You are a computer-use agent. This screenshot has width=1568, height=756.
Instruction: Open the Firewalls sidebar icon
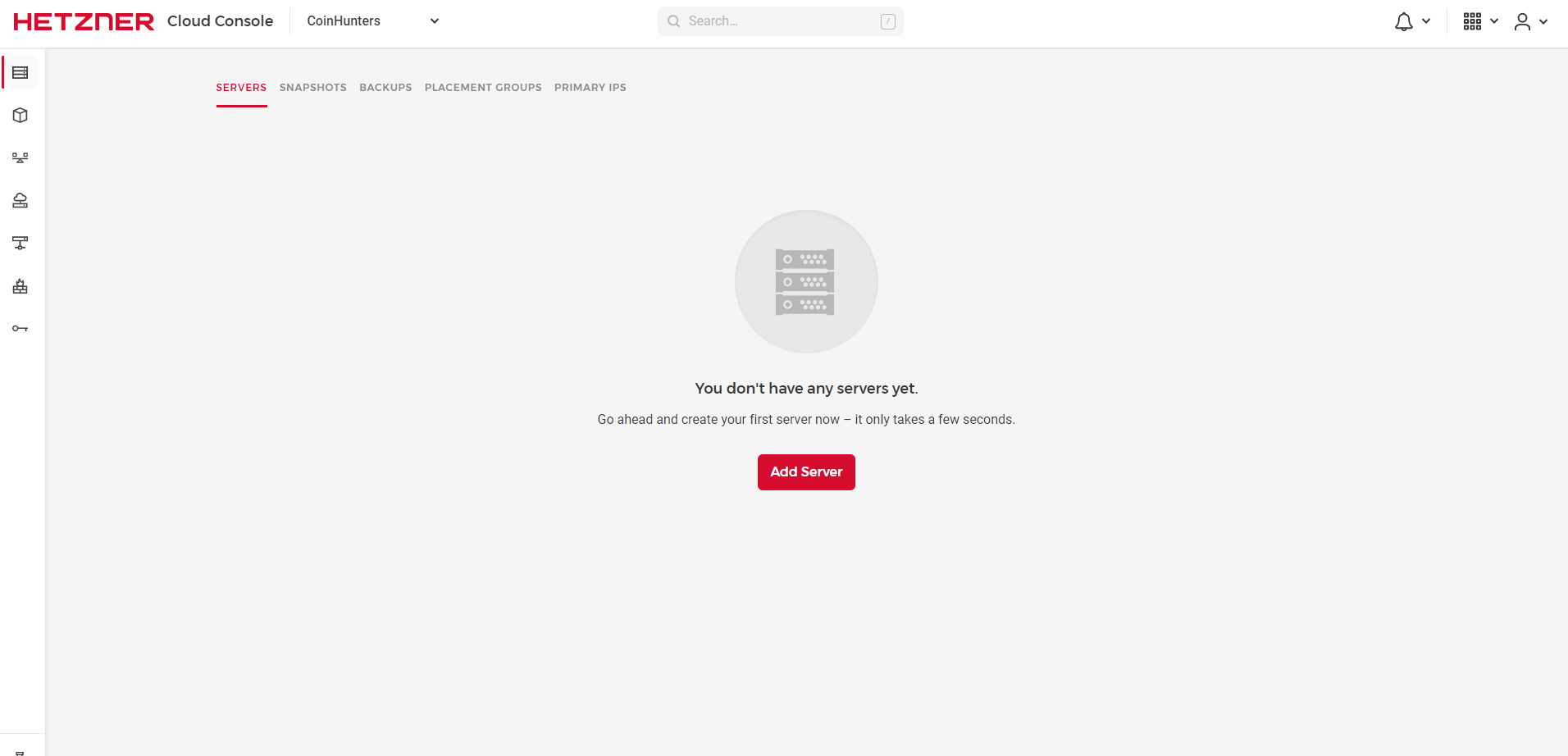21,286
